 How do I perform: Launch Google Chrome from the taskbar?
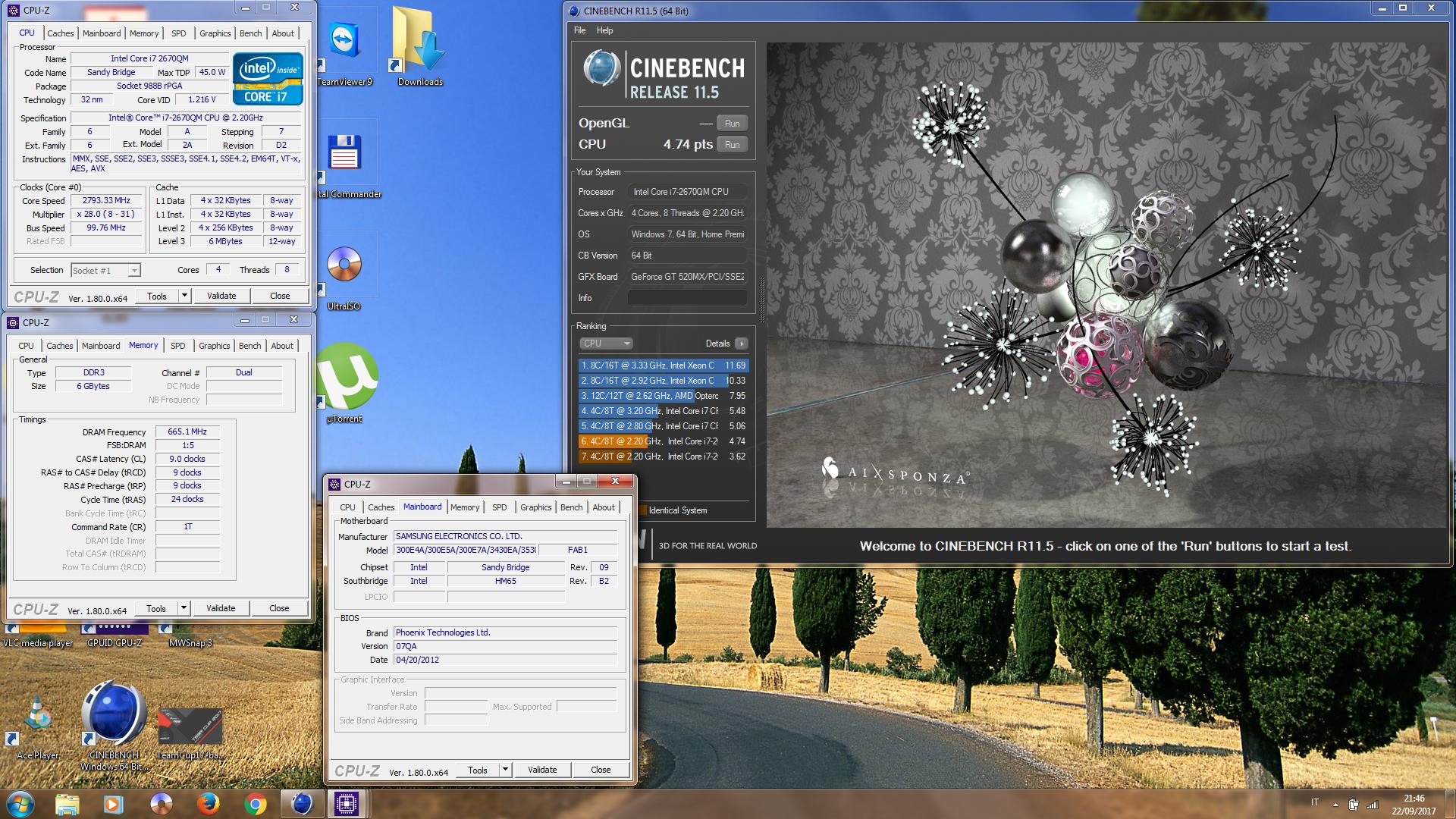(x=256, y=804)
